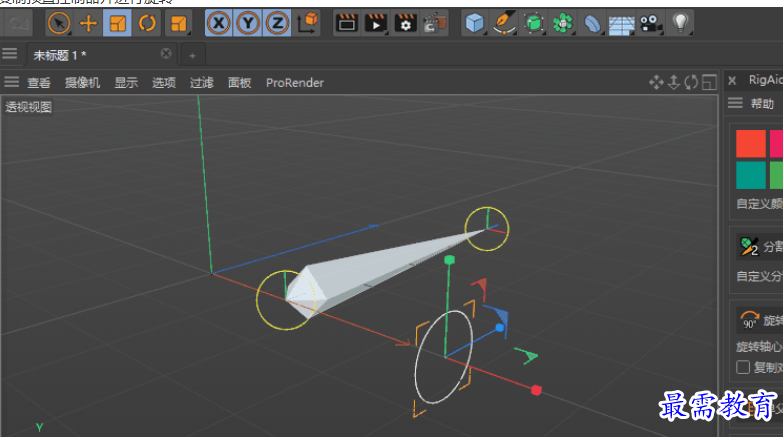Open the ProRender menu

pos(295,82)
